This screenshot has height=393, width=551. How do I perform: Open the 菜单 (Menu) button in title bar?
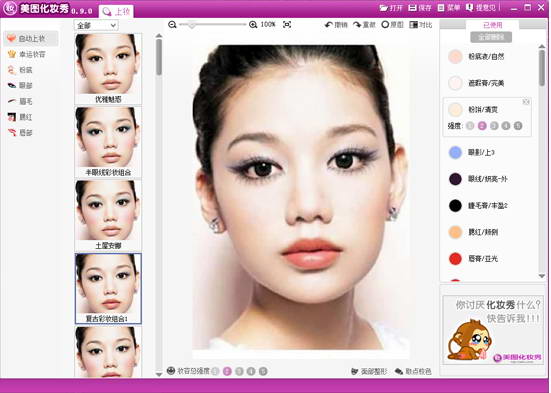449,8
